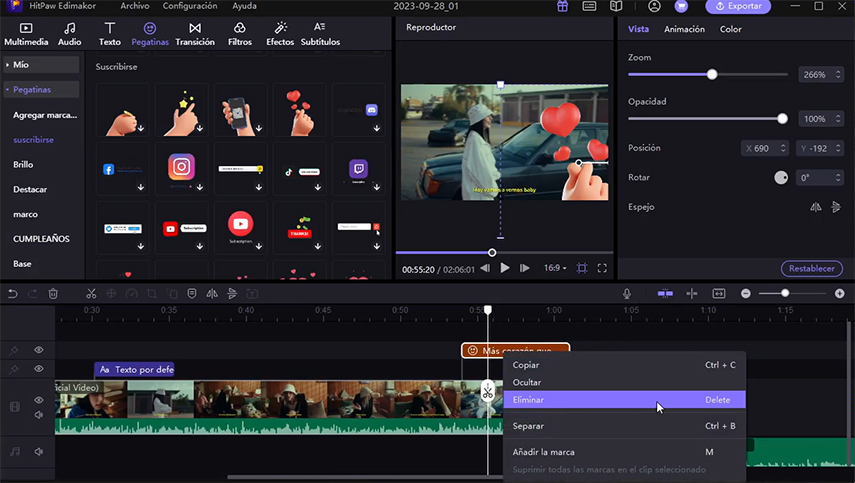Collapse the Pegatinas category
855x483 pixels.
click(41, 89)
